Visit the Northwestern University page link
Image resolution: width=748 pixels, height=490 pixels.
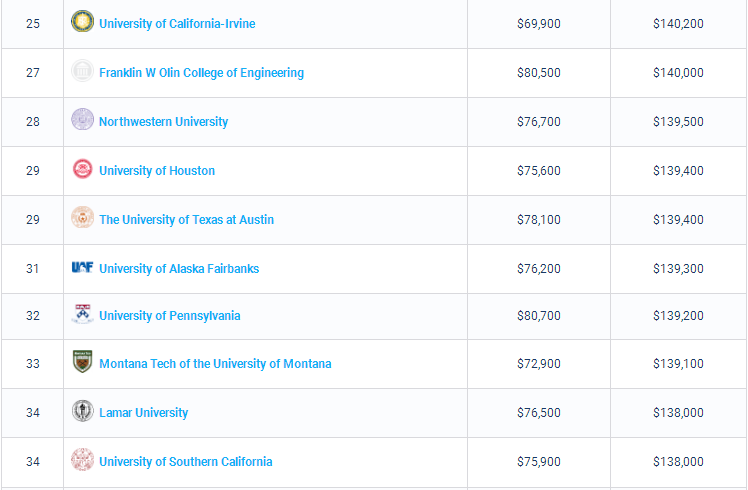tap(163, 122)
